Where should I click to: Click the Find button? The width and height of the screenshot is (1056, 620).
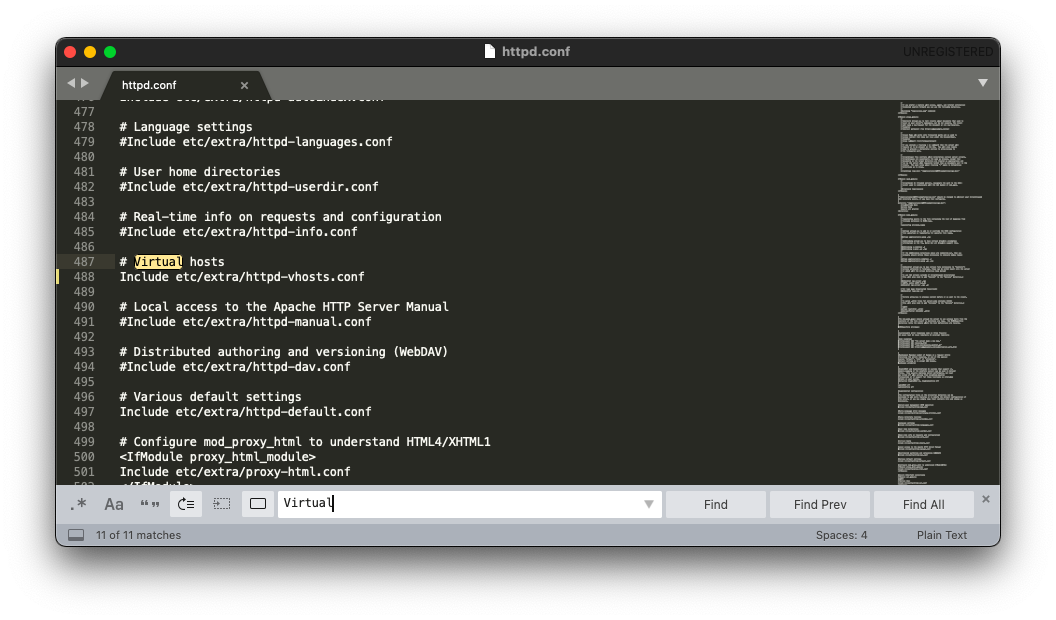click(715, 504)
